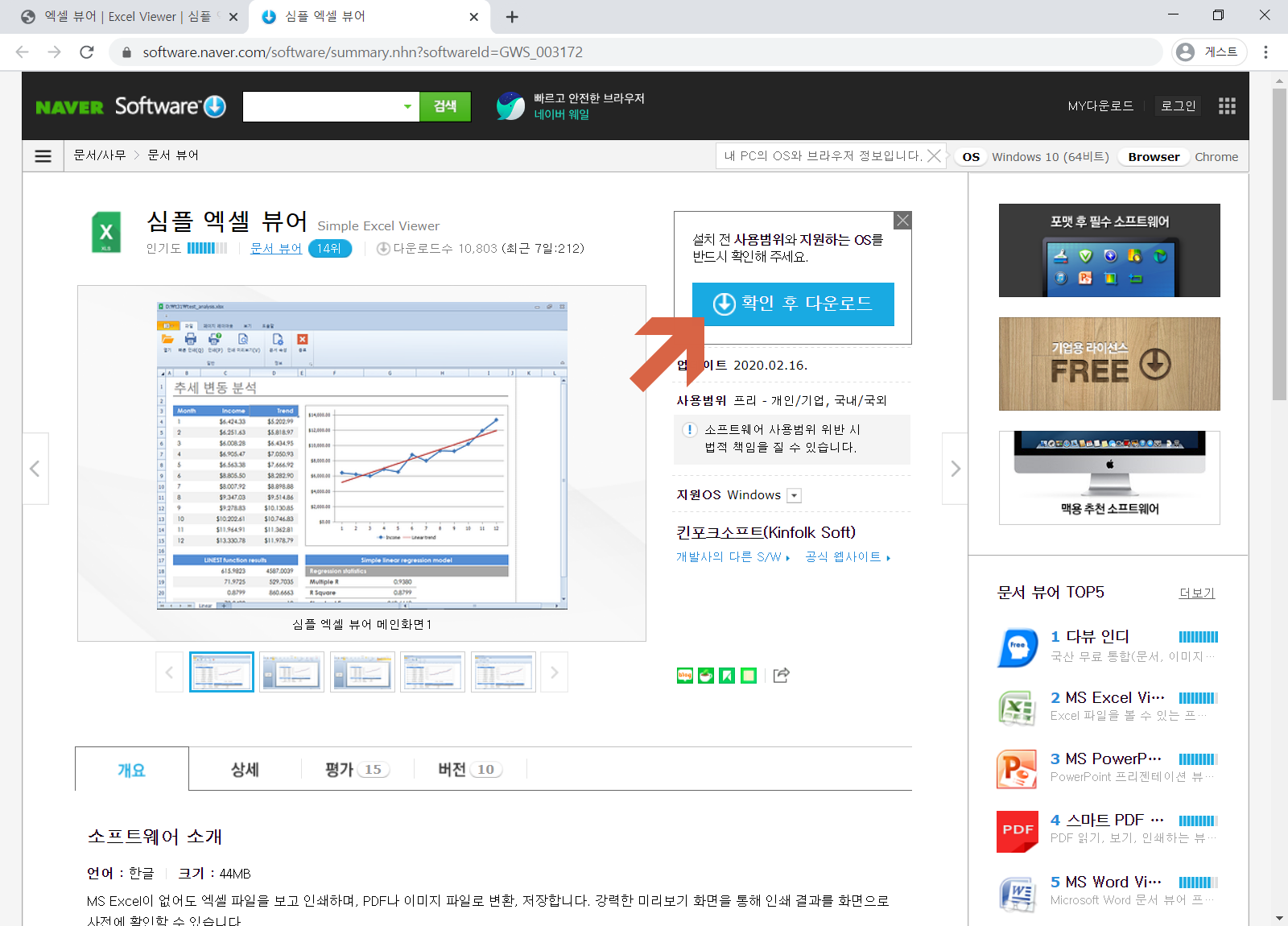The height and width of the screenshot is (926, 1288).
Task: Switch to the 상세 tab
Action: (245, 770)
